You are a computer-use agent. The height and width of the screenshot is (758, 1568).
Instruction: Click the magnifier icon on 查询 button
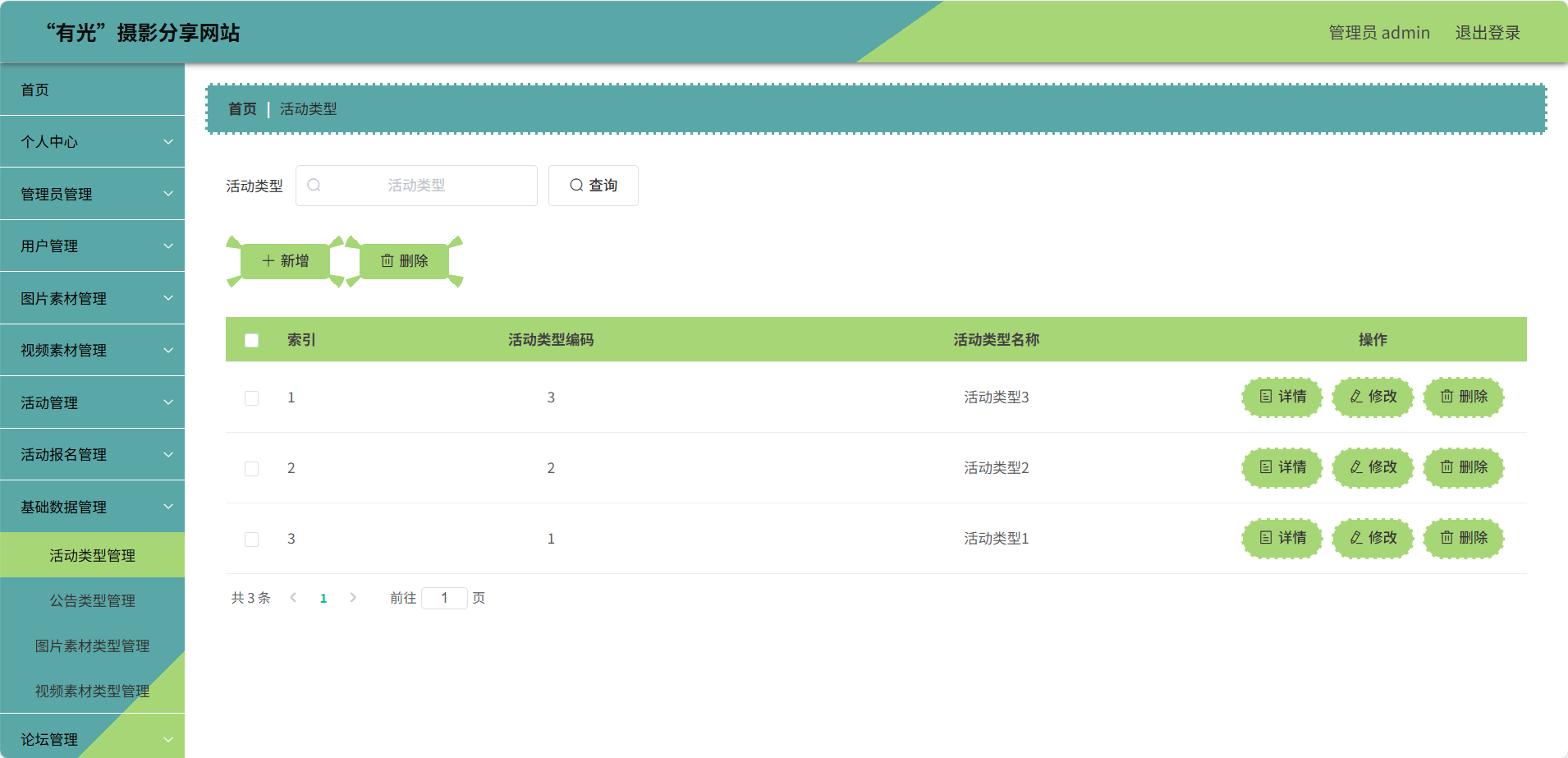coord(576,186)
